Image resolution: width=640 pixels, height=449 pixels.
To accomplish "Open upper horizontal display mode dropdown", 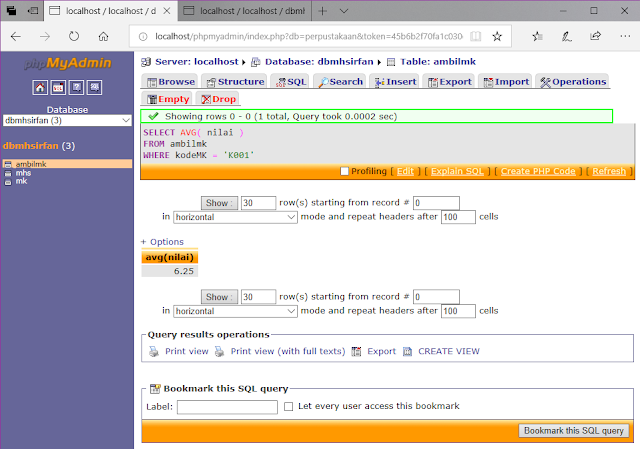I will pos(236,217).
